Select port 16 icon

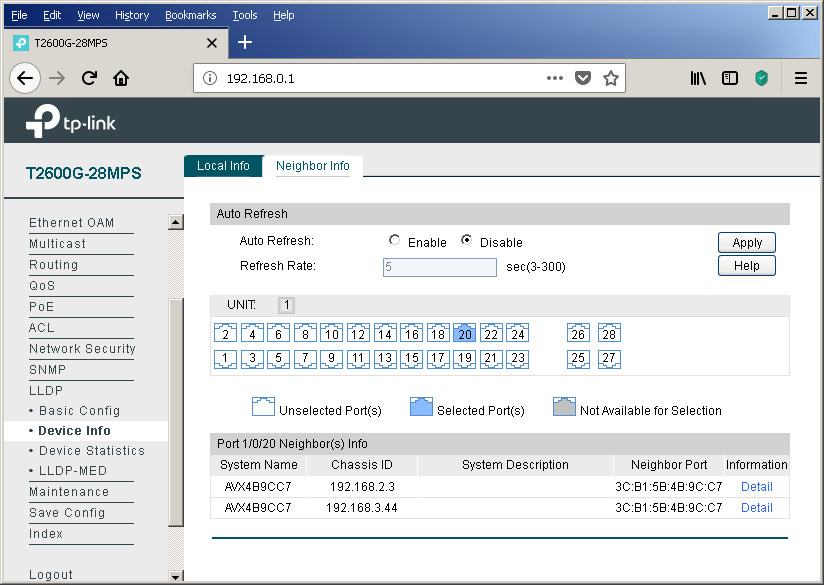tap(411, 333)
